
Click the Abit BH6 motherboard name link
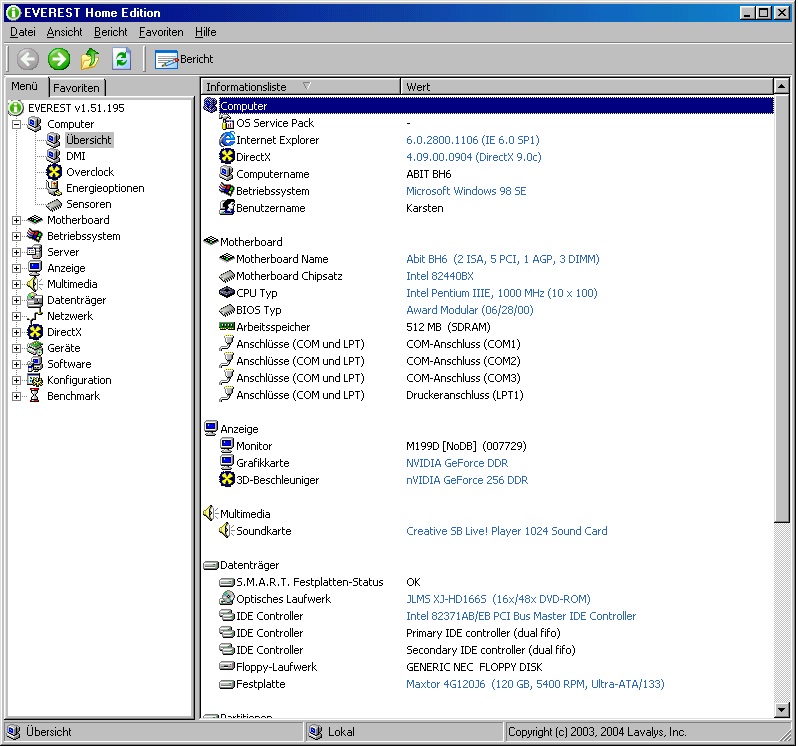[x=503, y=260]
